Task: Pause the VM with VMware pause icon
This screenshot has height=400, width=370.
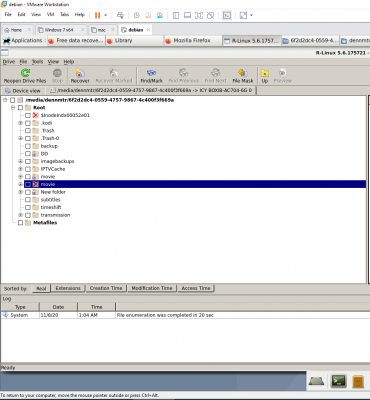Action: (97, 15)
